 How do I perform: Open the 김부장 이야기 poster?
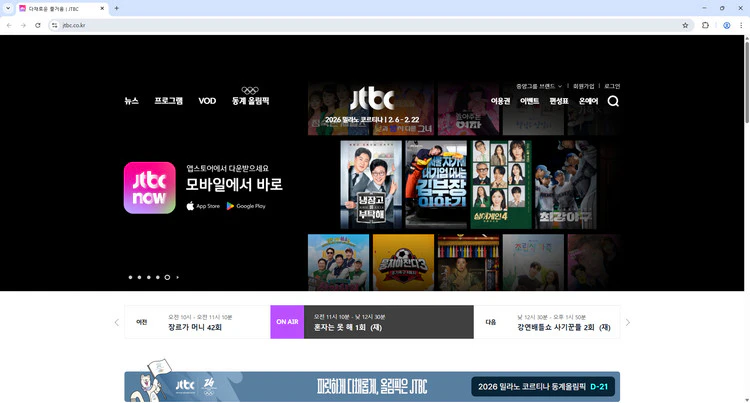(436, 184)
